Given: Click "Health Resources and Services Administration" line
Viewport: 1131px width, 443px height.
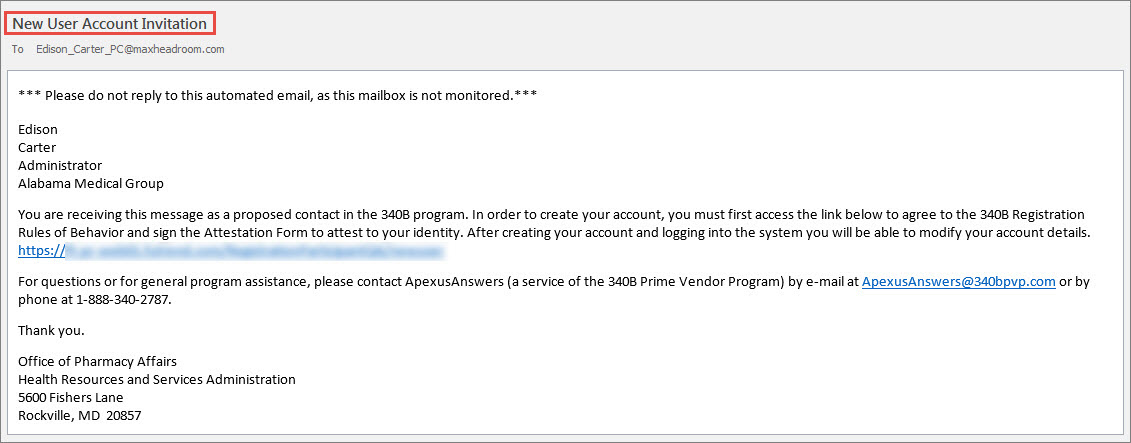Looking at the screenshot, I should point(157,379).
